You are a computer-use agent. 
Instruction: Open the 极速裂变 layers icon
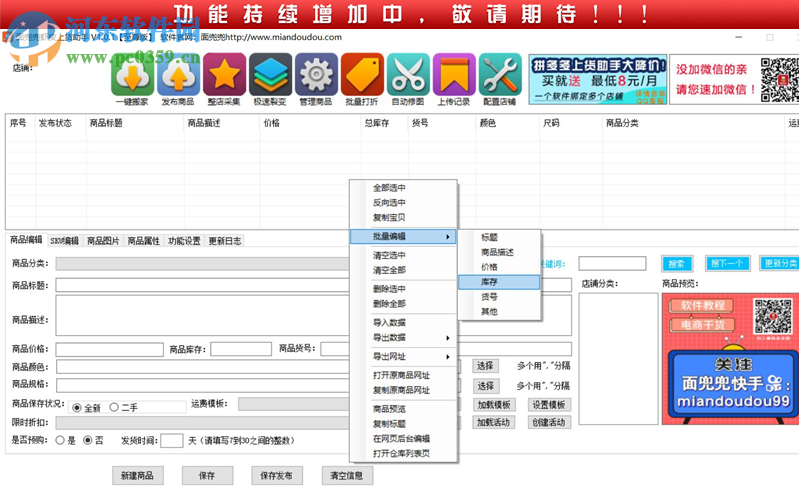270,74
